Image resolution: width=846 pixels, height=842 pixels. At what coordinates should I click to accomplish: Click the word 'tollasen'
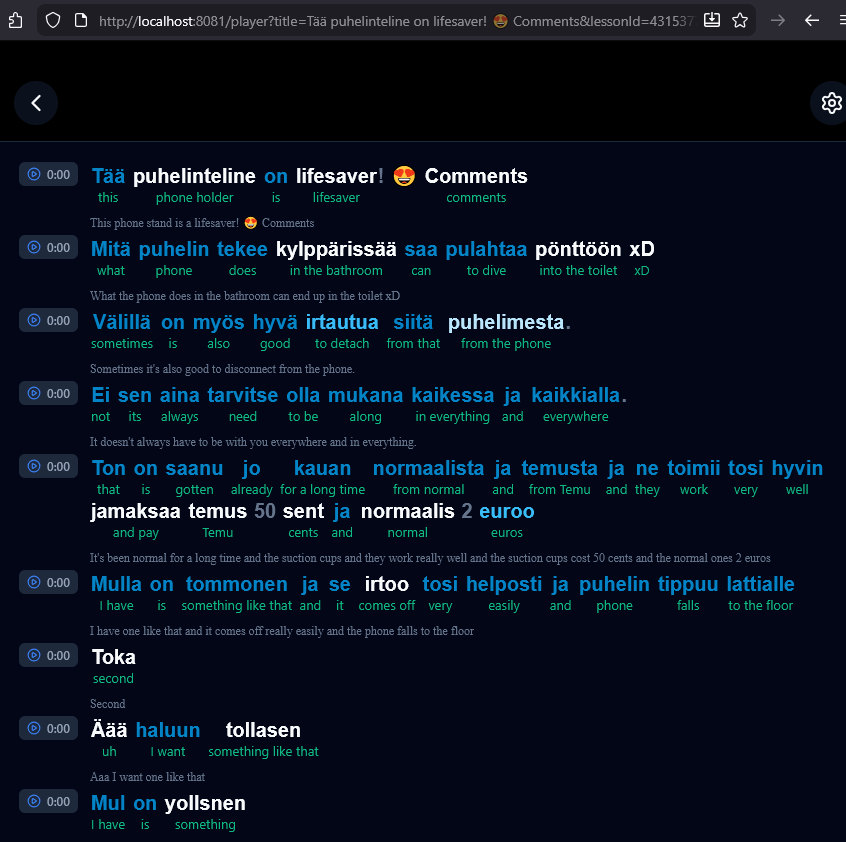coord(263,730)
